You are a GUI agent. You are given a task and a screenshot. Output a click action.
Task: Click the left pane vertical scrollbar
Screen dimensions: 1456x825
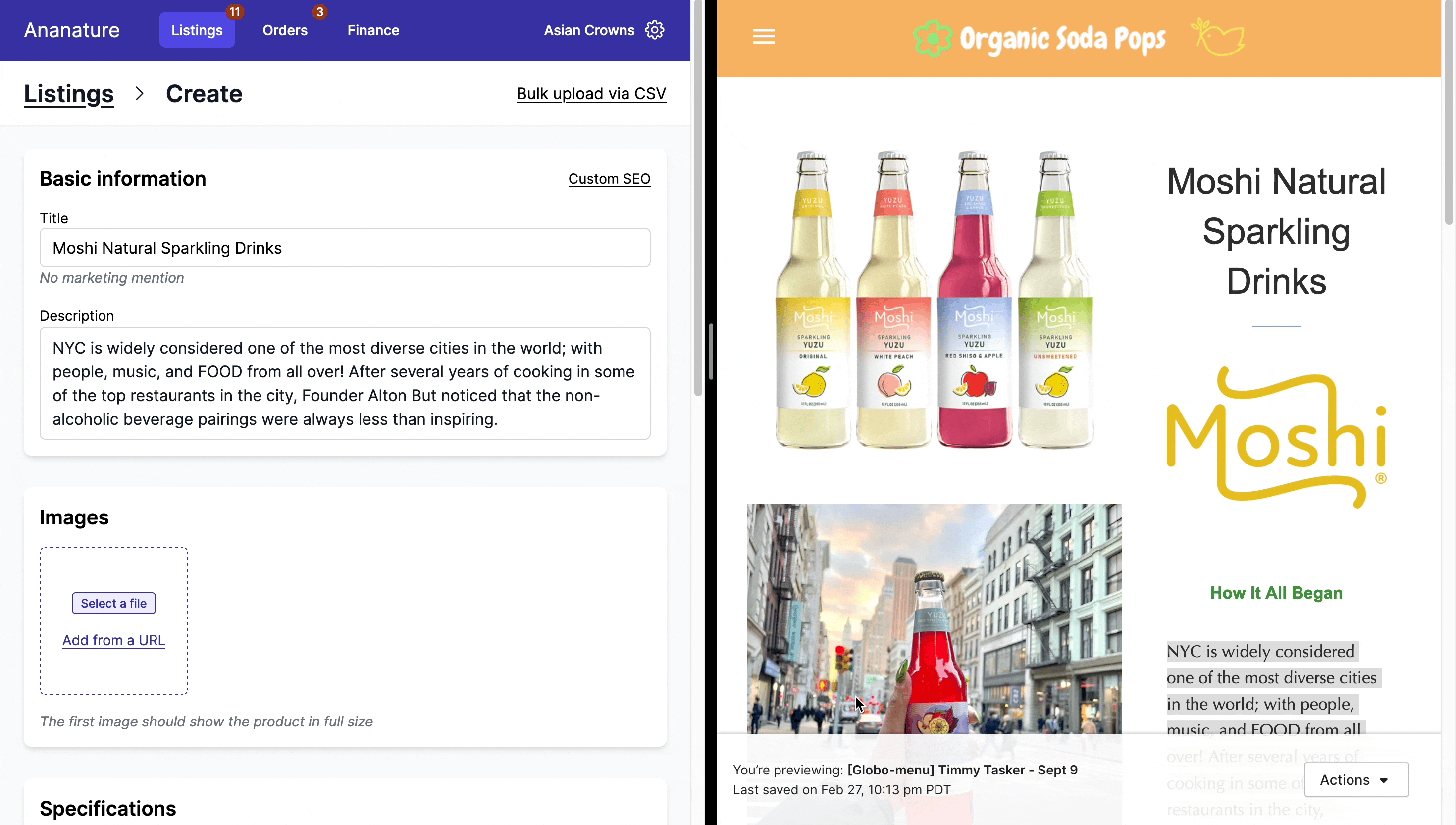point(698,198)
